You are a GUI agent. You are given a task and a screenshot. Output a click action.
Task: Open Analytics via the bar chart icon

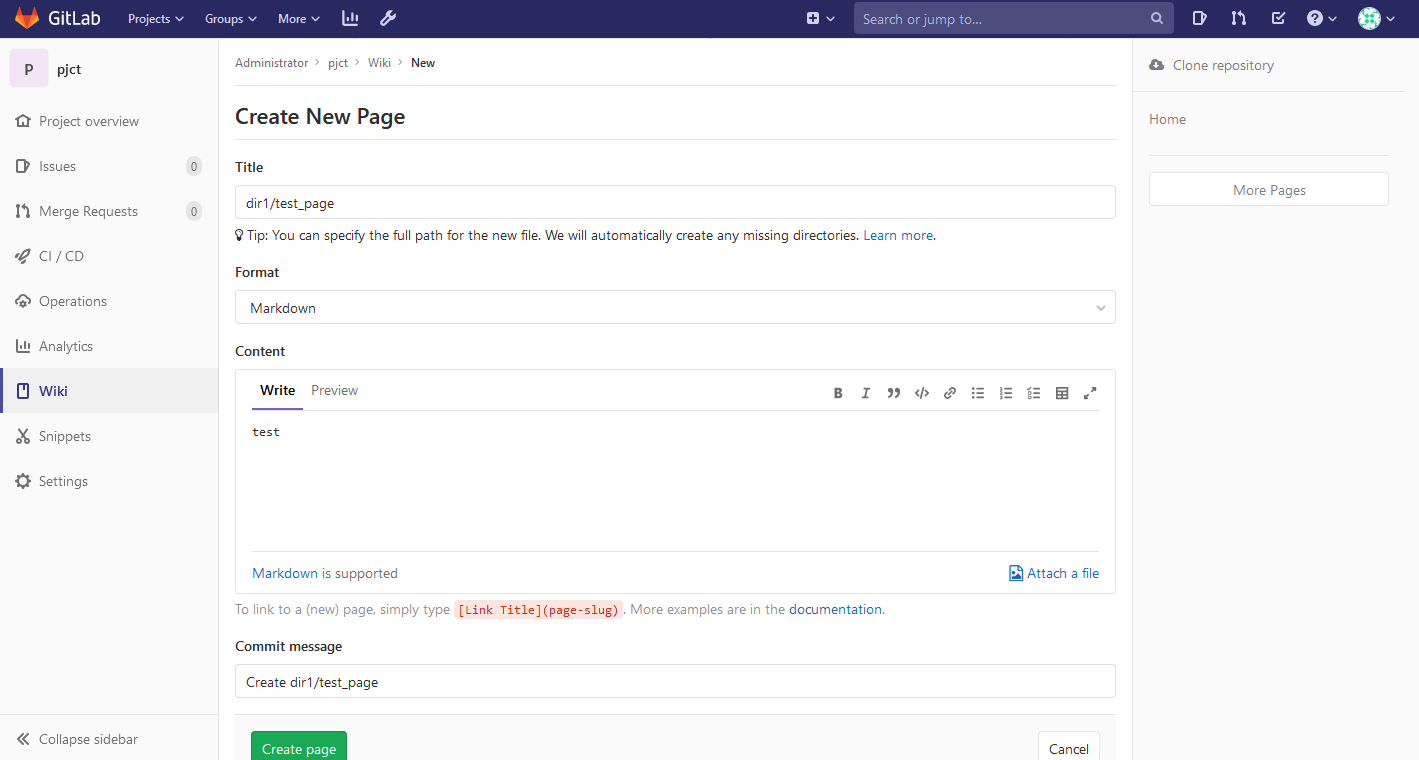tap(349, 18)
